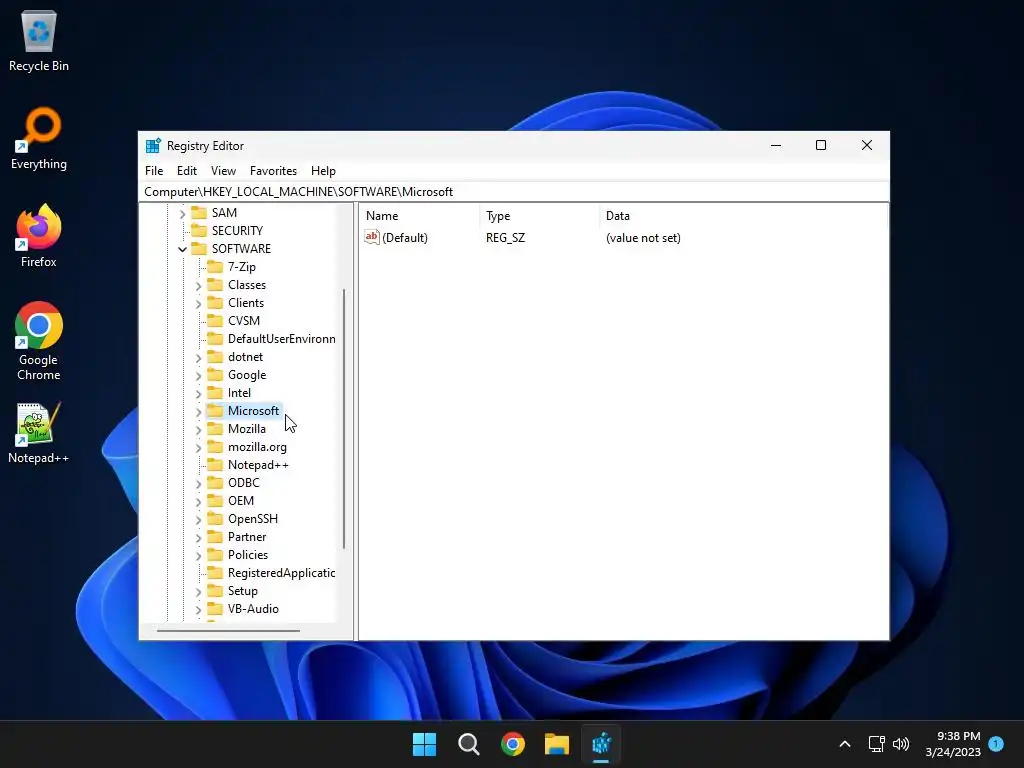The width and height of the screenshot is (1024, 768).
Task: Click the Notepad++ registry key folder icon
Action: pos(215,465)
